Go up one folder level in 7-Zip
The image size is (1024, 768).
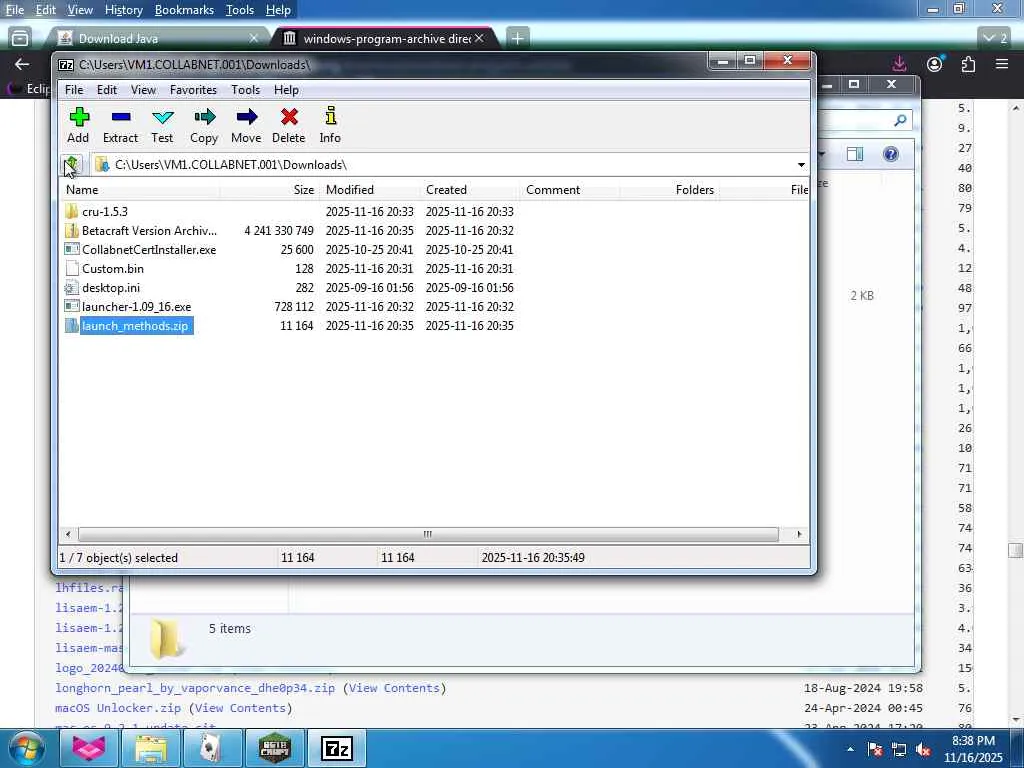[72, 165]
